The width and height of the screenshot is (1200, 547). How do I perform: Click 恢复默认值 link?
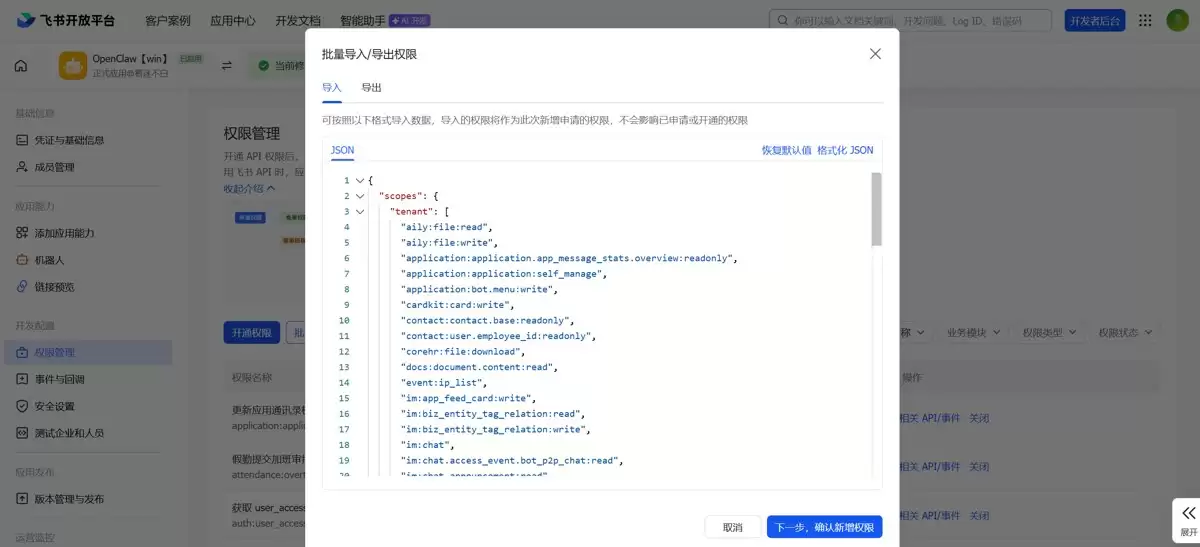pyautogui.click(x=786, y=150)
